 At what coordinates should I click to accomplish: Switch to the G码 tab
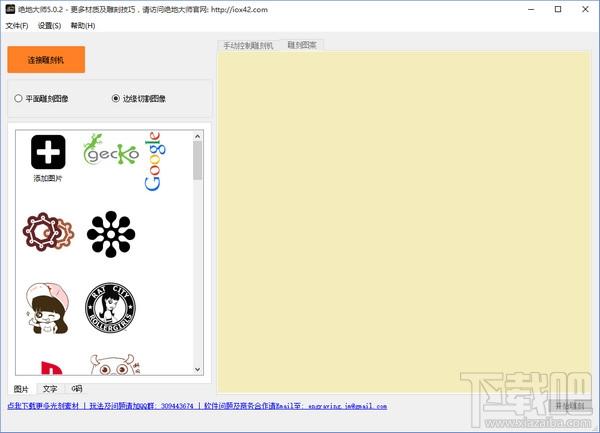(x=76, y=388)
